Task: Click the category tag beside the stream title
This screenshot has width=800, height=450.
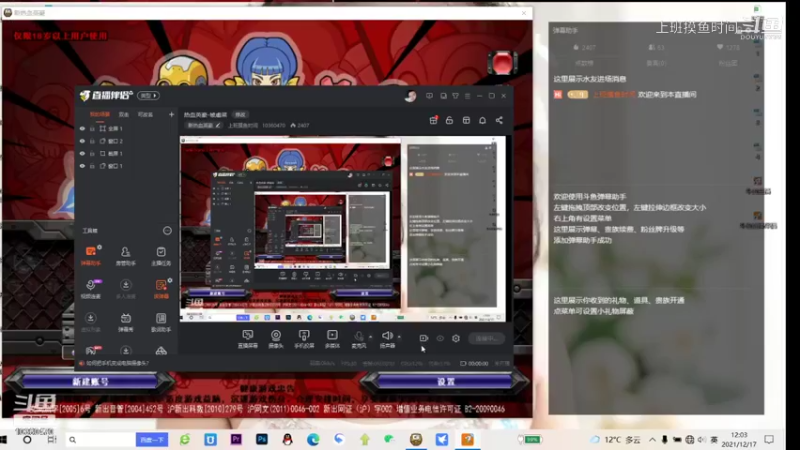Action: (x=240, y=115)
